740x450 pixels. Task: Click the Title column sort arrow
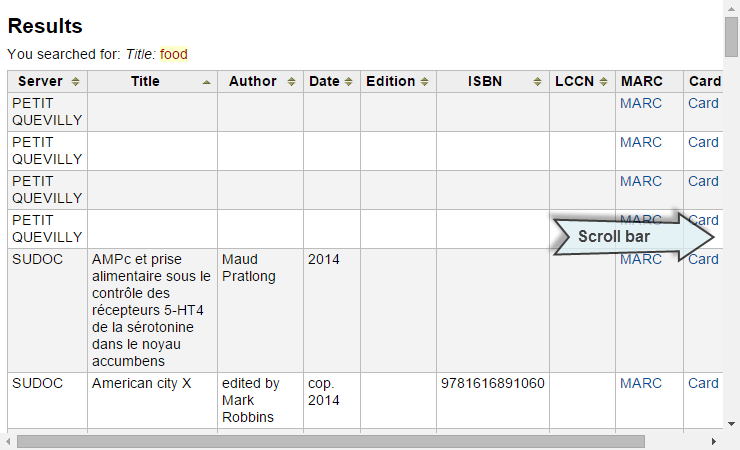pos(206,82)
